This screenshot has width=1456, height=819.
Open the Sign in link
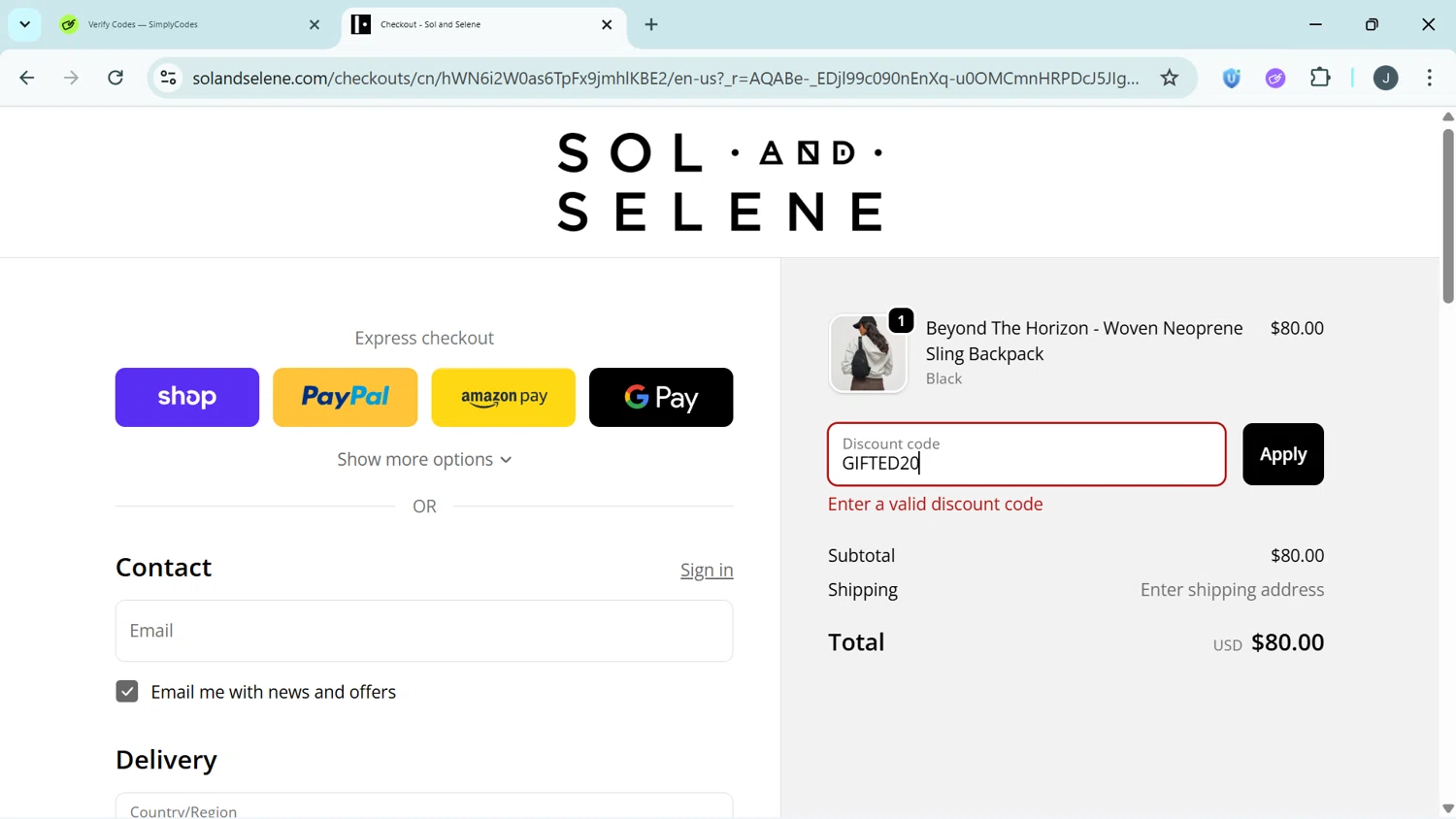(707, 570)
